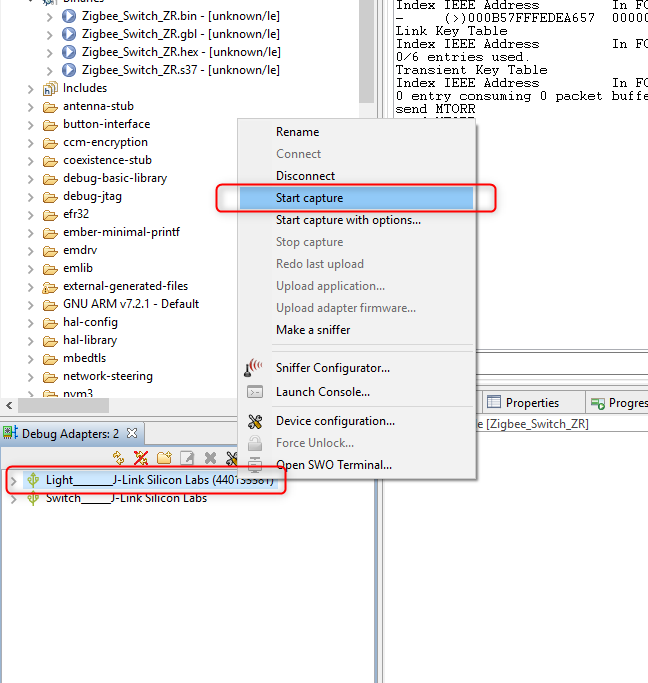The height and width of the screenshot is (683, 648).
Task: Expand the Light J-Link adapter entry
Action: pos(14,481)
